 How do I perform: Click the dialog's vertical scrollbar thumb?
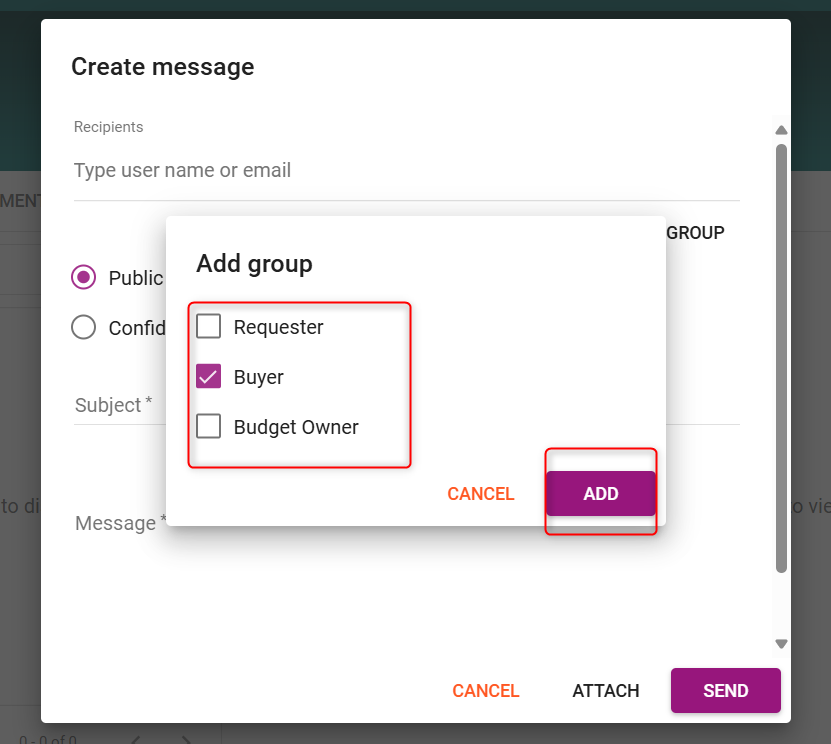click(782, 360)
